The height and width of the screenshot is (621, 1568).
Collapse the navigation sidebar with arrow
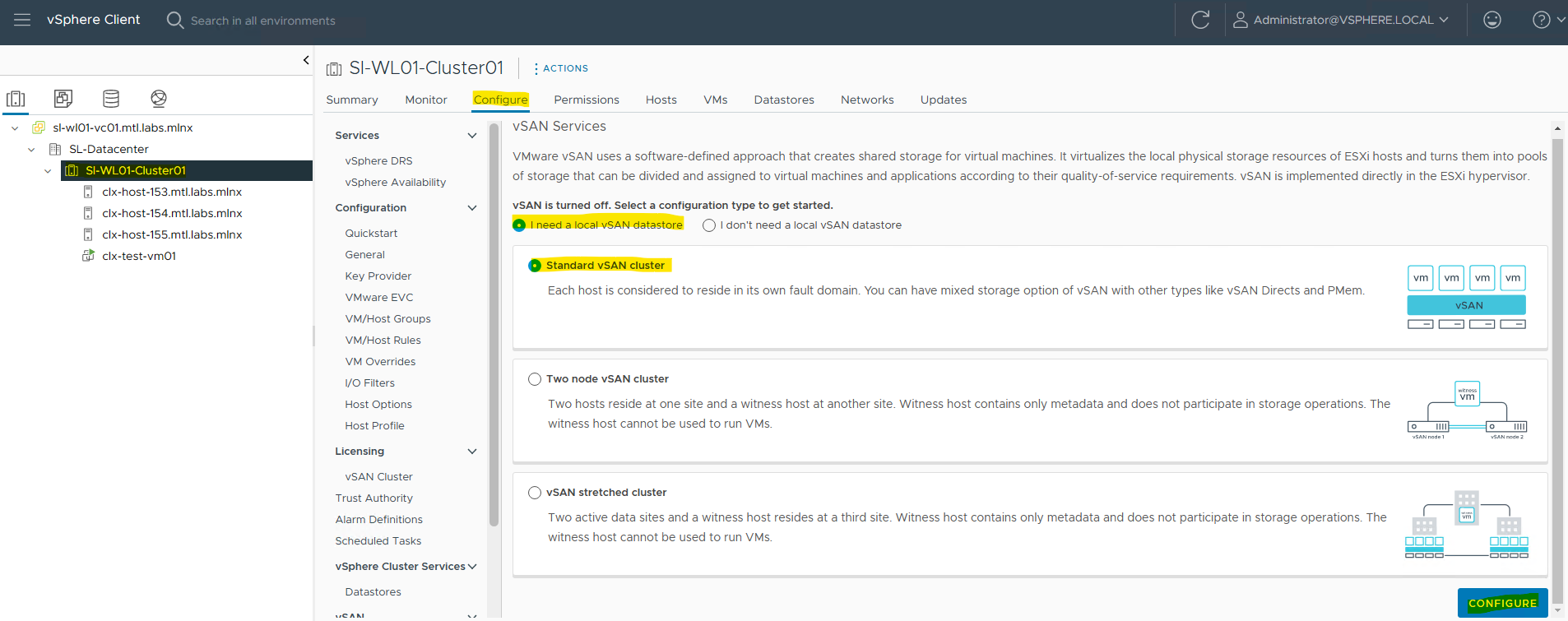306,60
